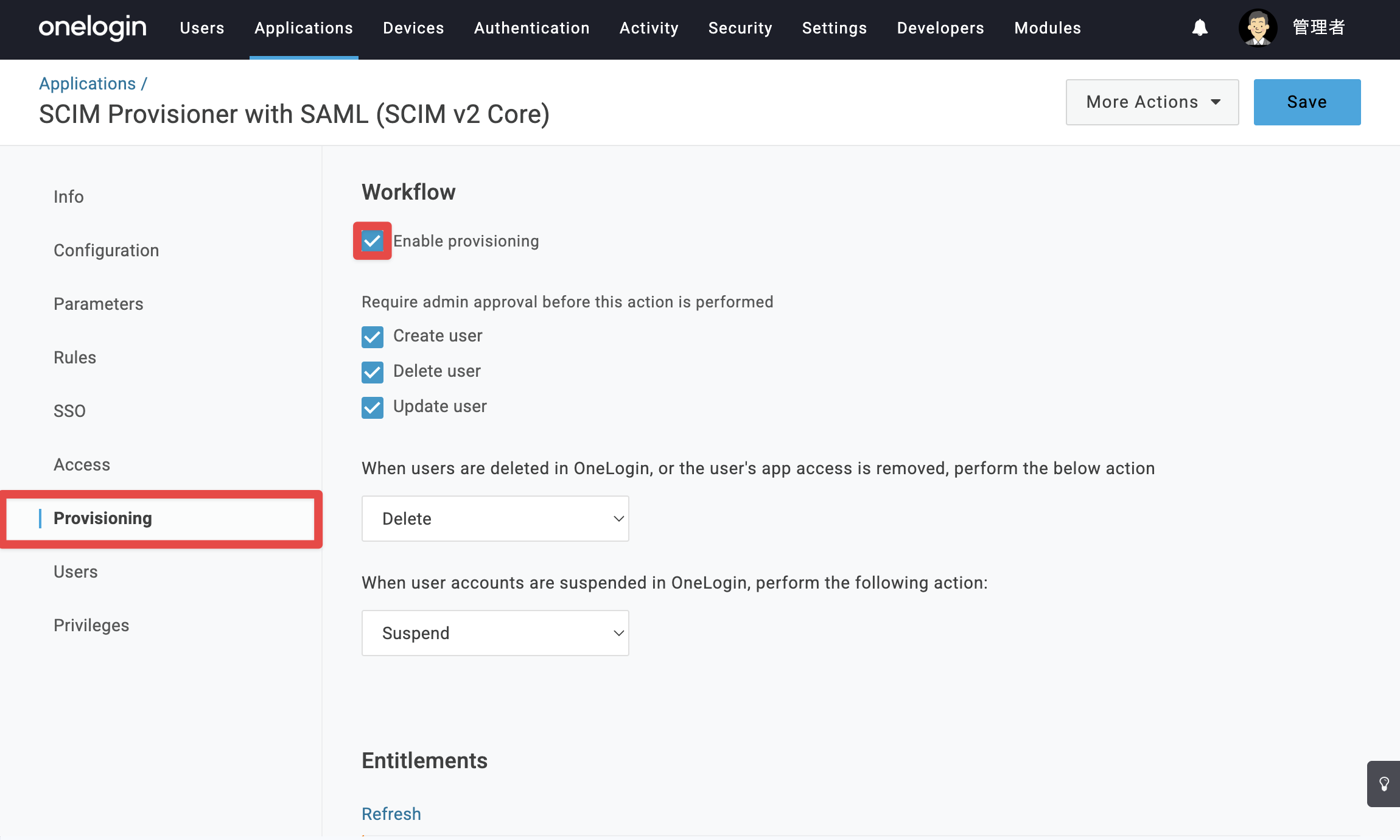Open the notifications bell
The image size is (1400, 840).
pos(1200,27)
